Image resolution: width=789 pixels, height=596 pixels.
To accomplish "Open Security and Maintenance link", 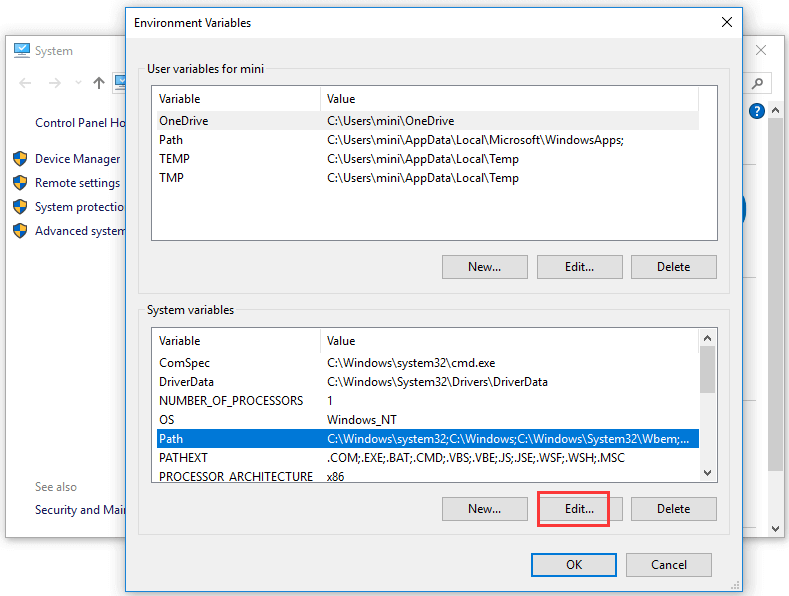I will (80, 510).
